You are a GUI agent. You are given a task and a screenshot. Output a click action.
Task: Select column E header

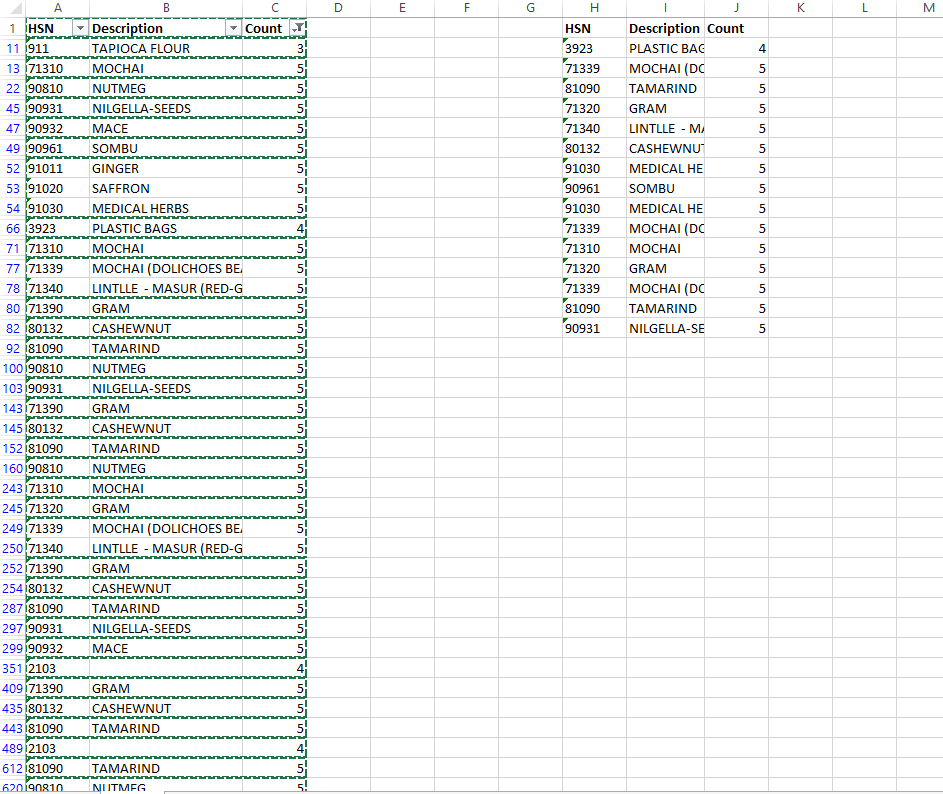point(402,8)
